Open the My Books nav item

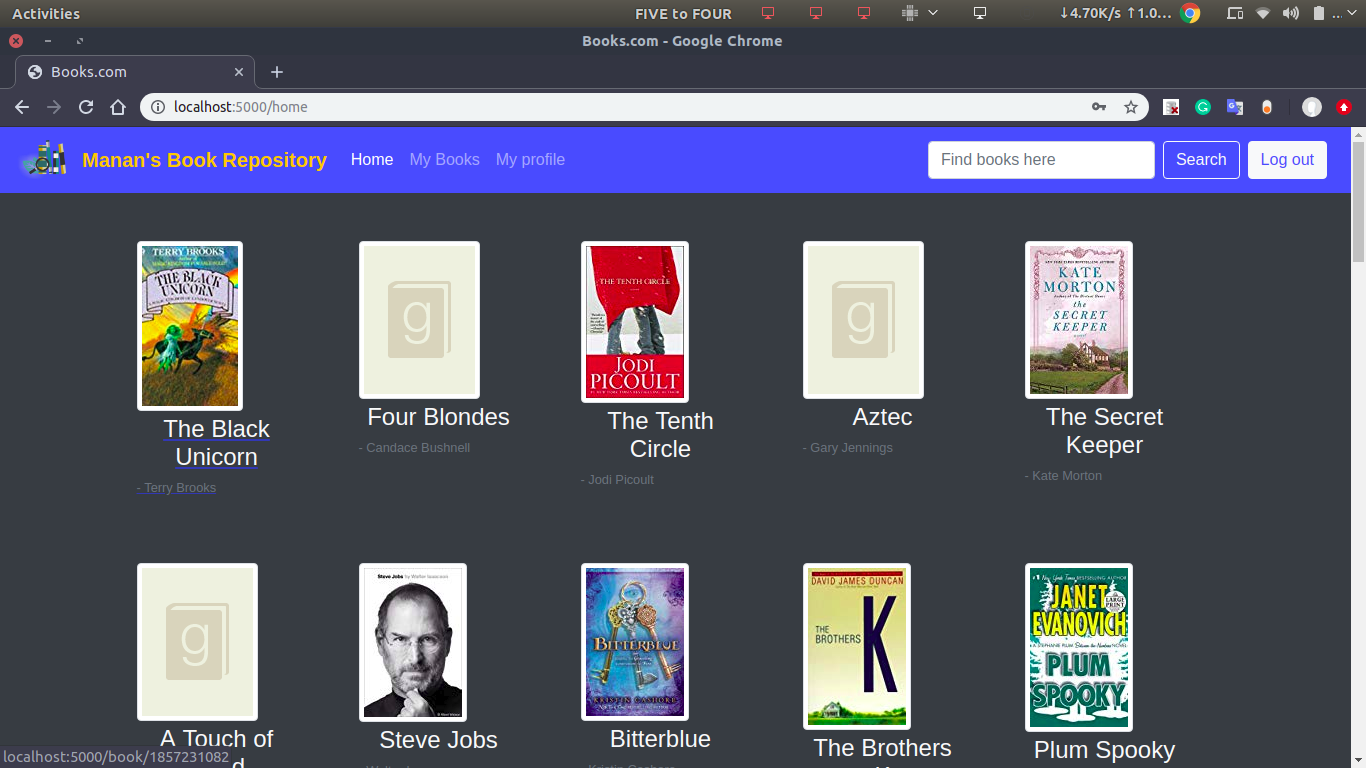pos(444,159)
